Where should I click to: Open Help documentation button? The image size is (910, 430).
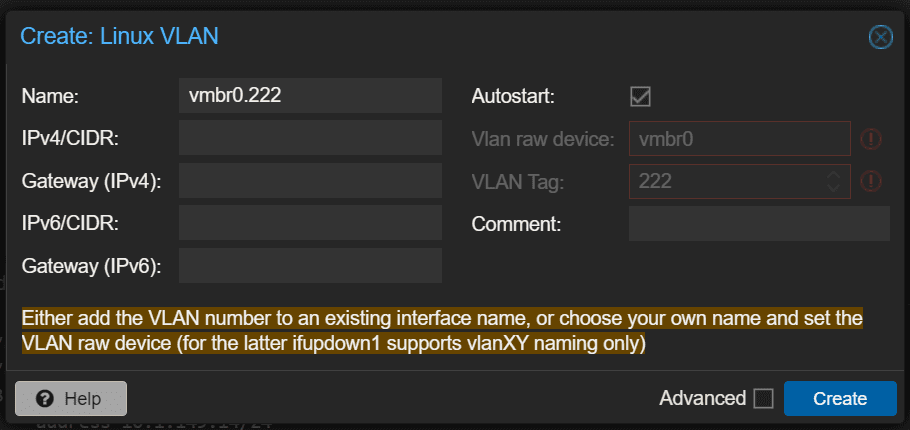(71, 398)
